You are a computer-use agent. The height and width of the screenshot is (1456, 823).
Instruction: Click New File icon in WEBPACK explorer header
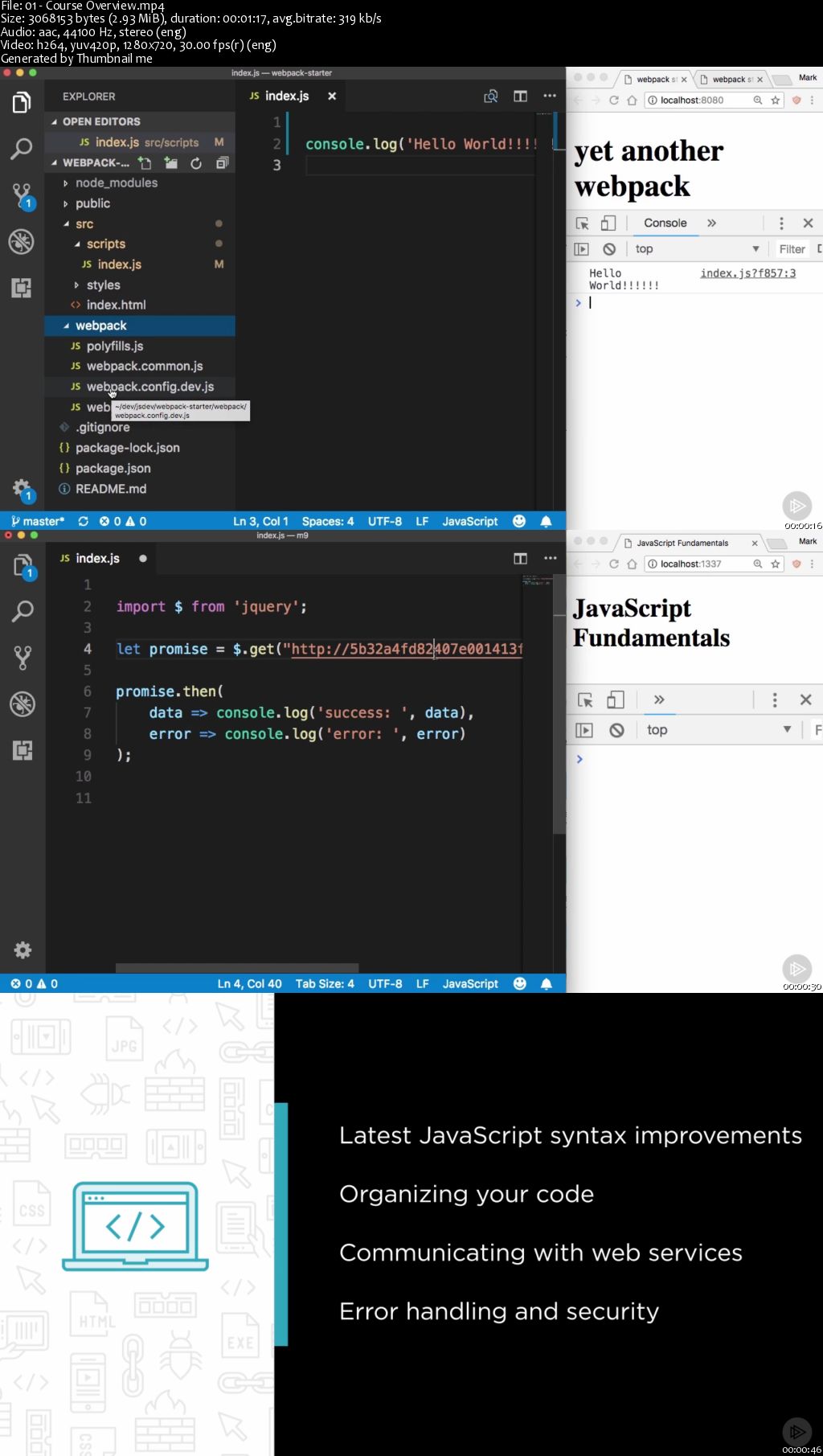[x=145, y=163]
